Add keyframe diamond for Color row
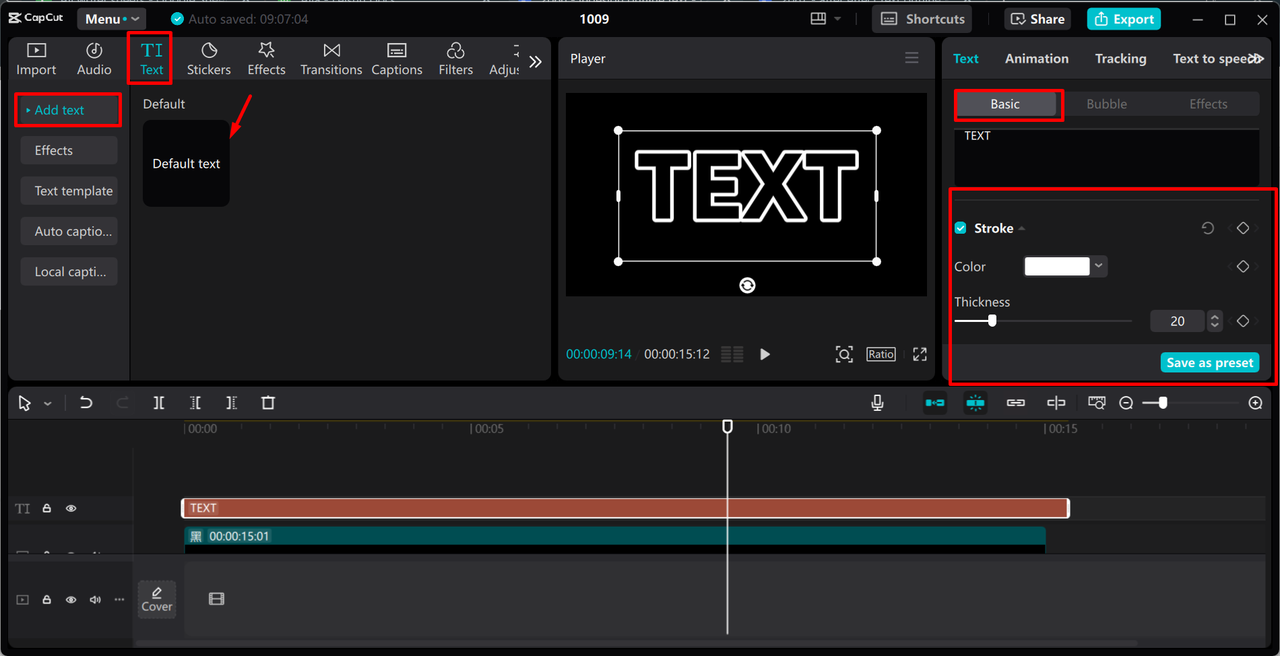The height and width of the screenshot is (656, 1280). click(1243, 266)
